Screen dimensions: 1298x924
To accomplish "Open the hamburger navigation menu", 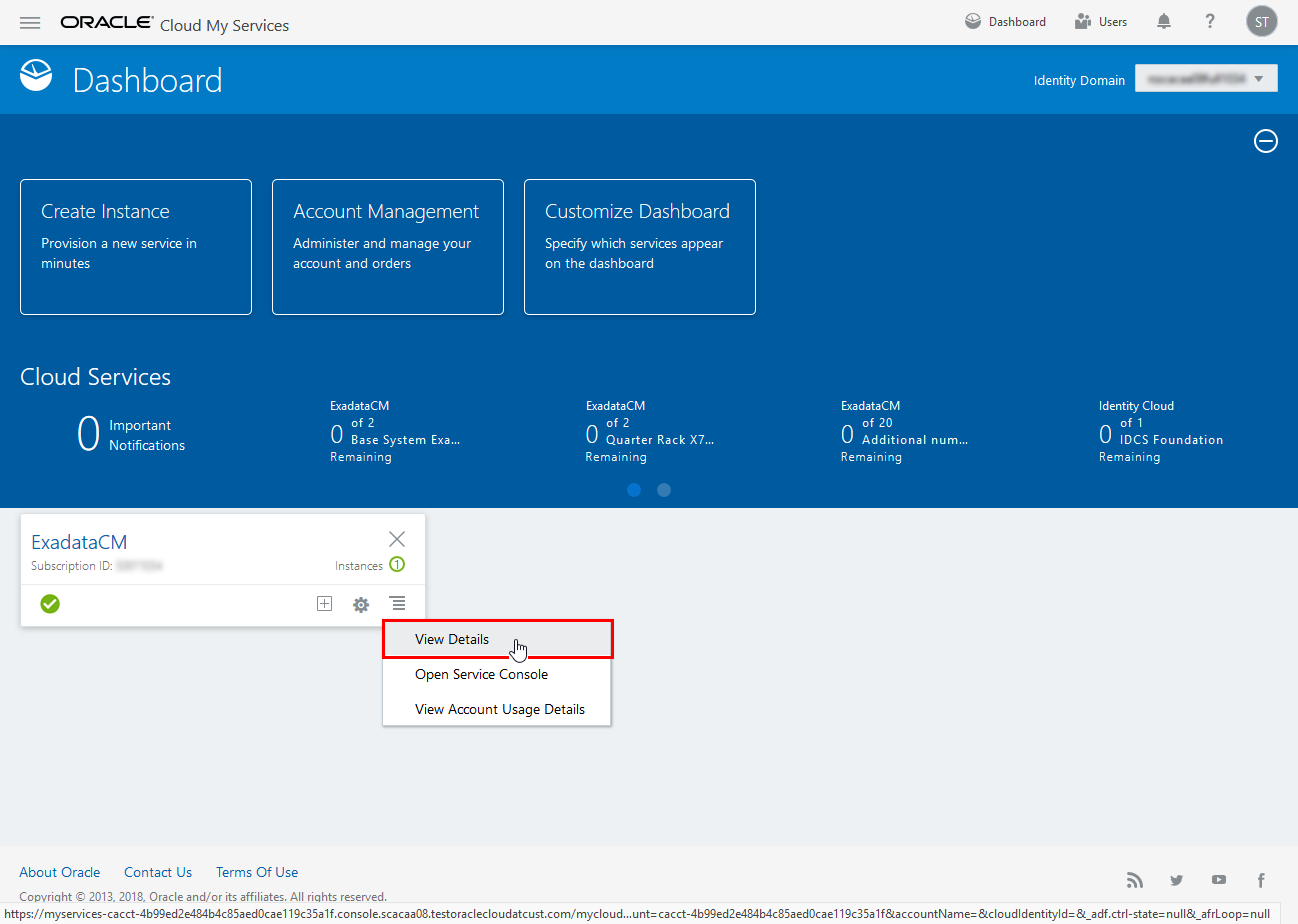I will [x=30, y=23].
